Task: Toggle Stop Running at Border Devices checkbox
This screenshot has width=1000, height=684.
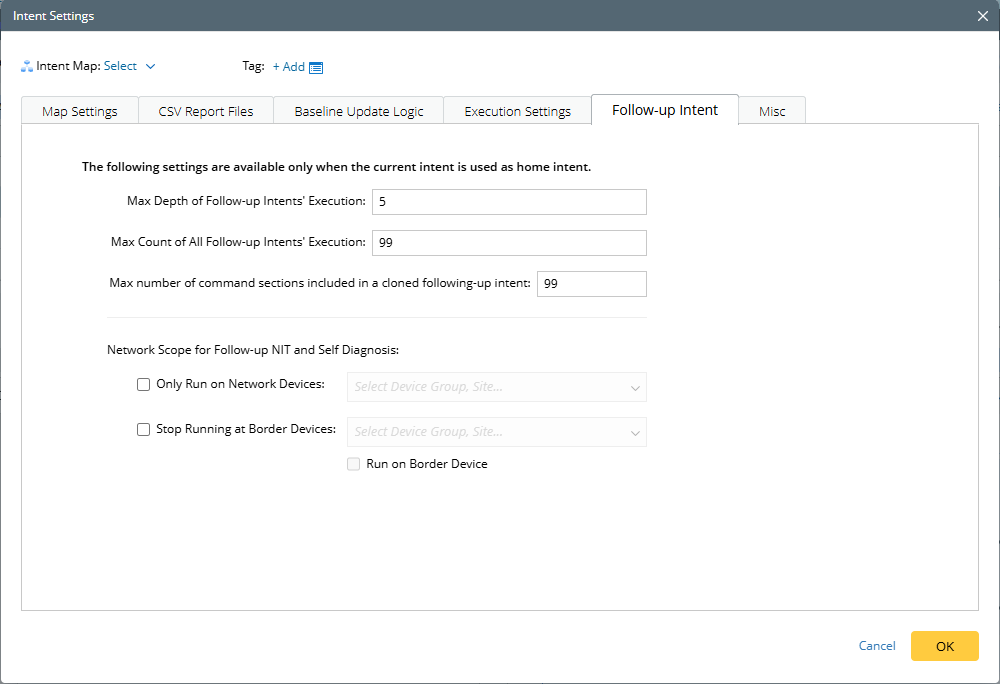Action: (144, 430)
